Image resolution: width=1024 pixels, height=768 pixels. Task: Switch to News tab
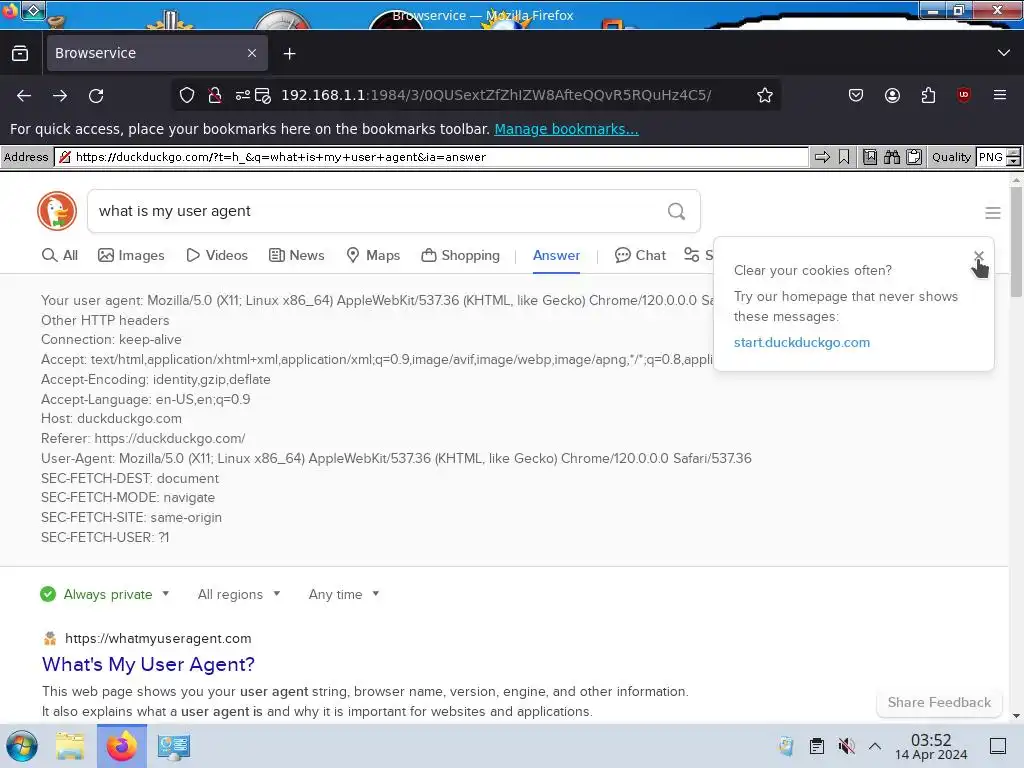(x=296, y=255)
